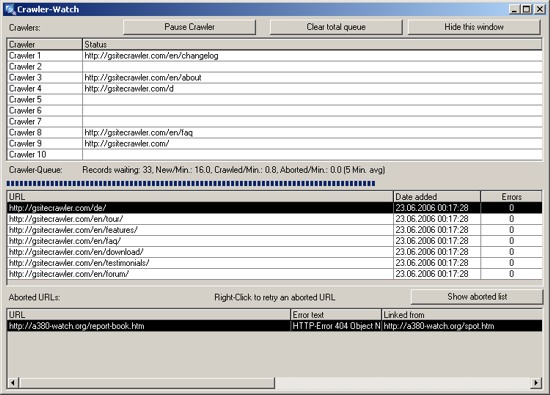
Task: Select the Crawler 8 row
Action: [275, 132]
